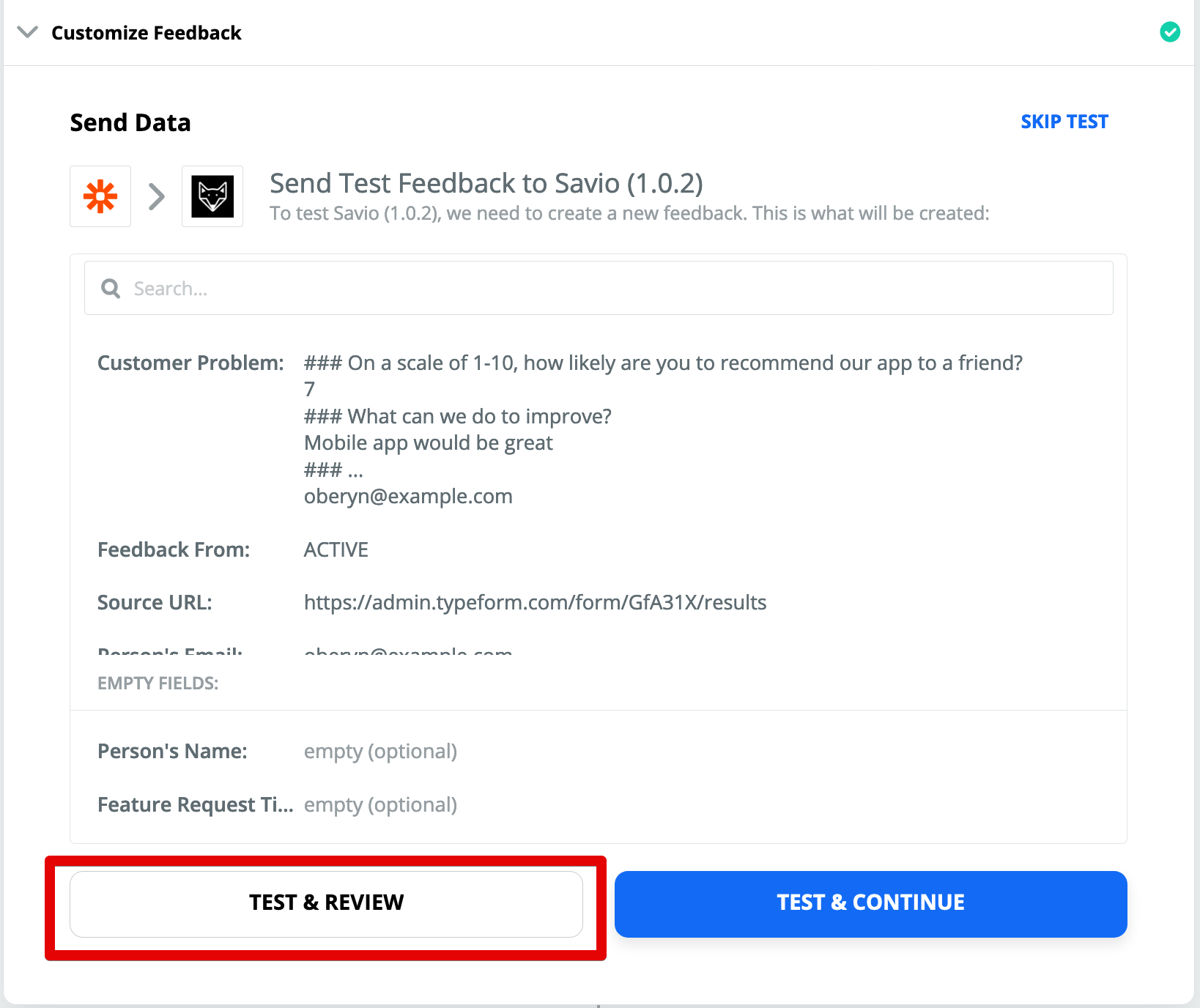Click the Search field
The width and height of the screenshot is (1200, 1008).
[599, 289]
